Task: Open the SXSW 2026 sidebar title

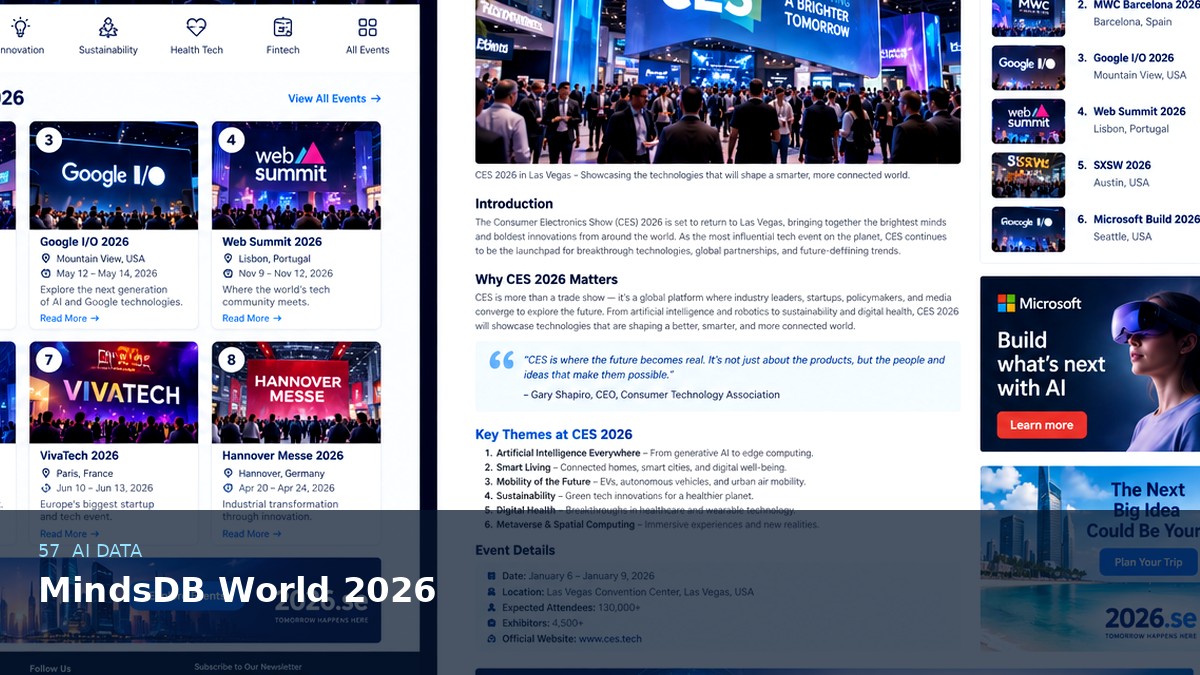Action: [x=1122, y=165]
